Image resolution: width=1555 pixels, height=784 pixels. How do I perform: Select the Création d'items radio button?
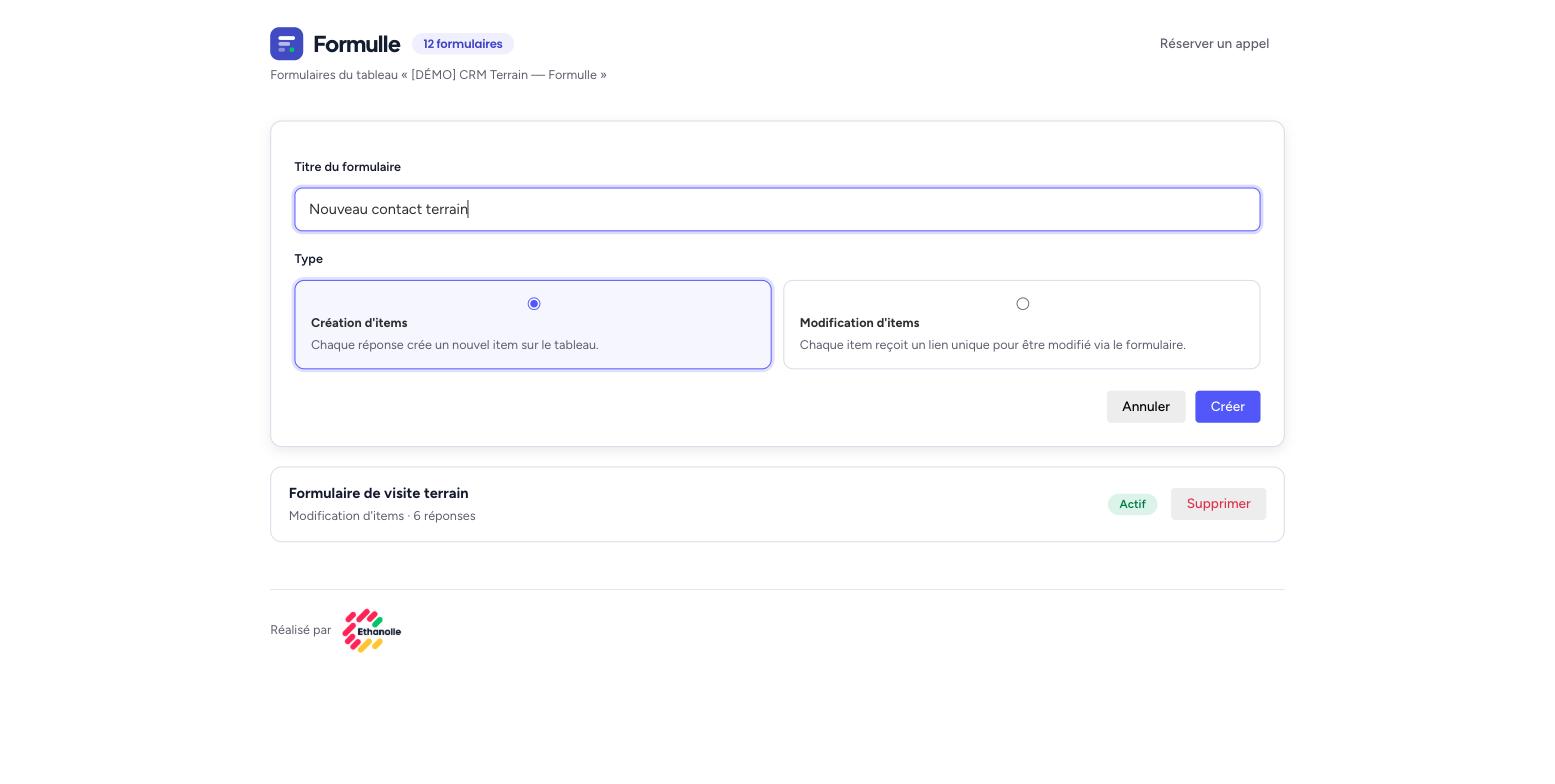(534, 304)
